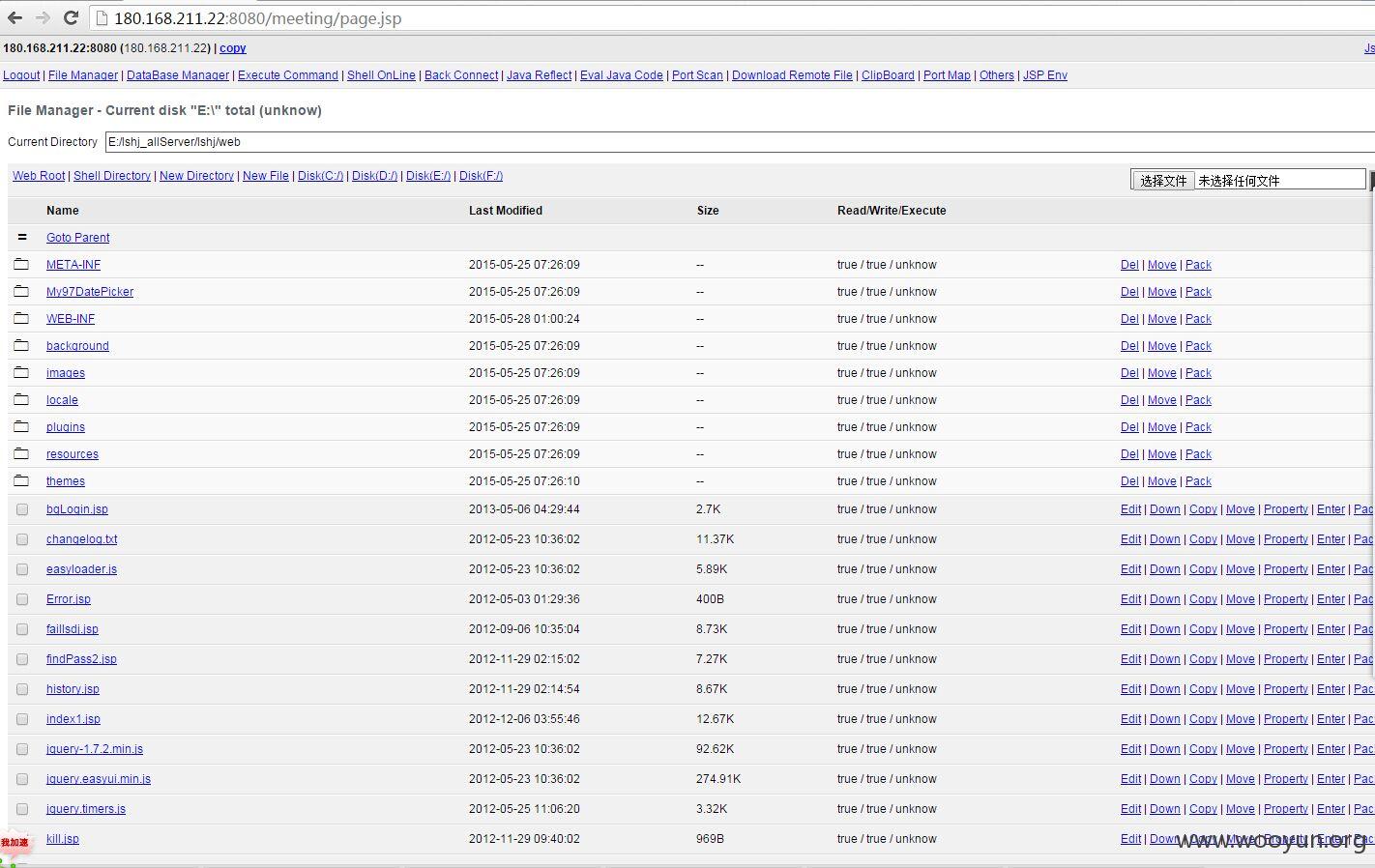1375x868 pixels.
Task: Click the JSP Env link
Action: point(1045,75)
